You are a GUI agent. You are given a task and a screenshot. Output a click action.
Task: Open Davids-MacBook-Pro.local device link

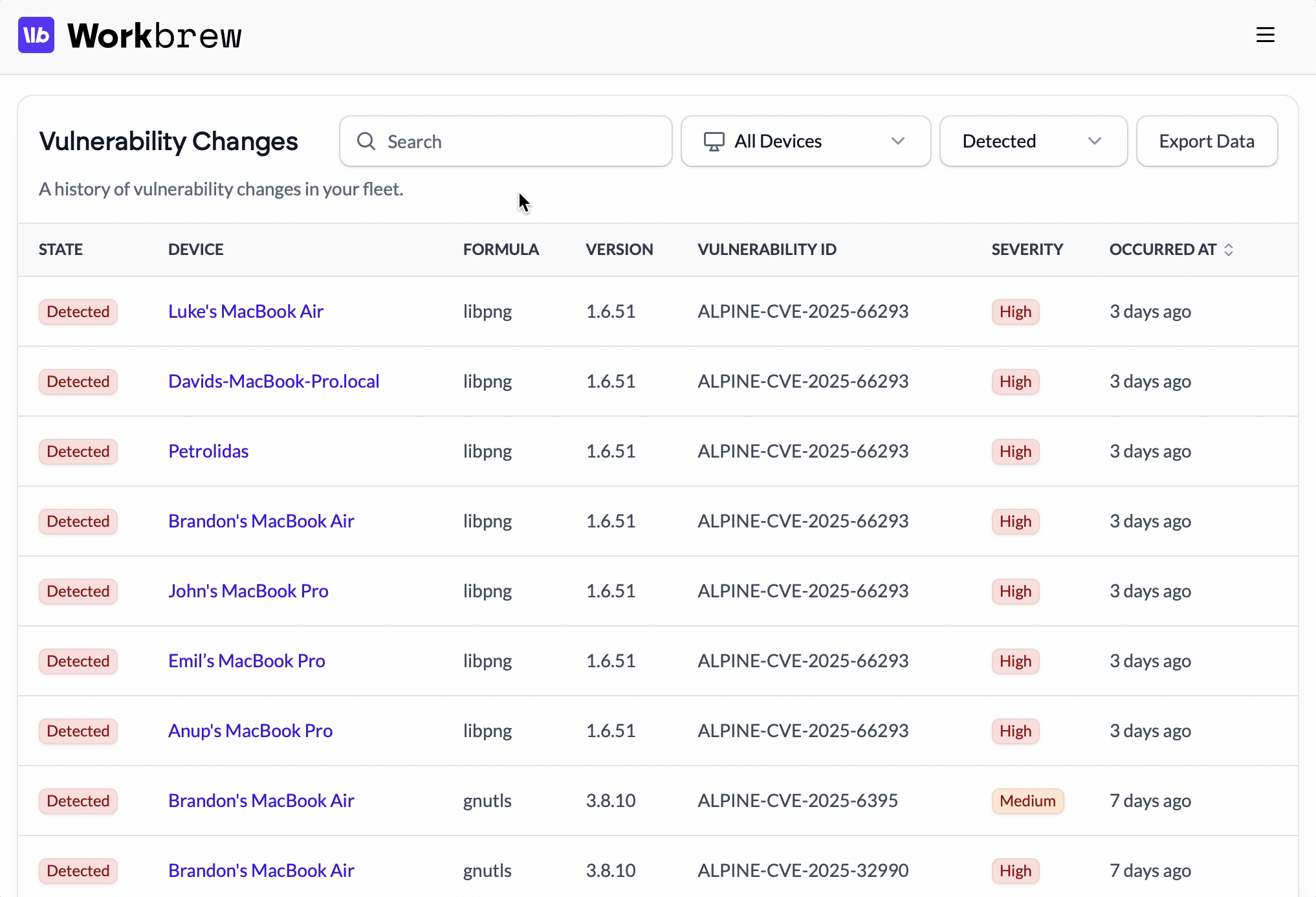pos(273,381)
